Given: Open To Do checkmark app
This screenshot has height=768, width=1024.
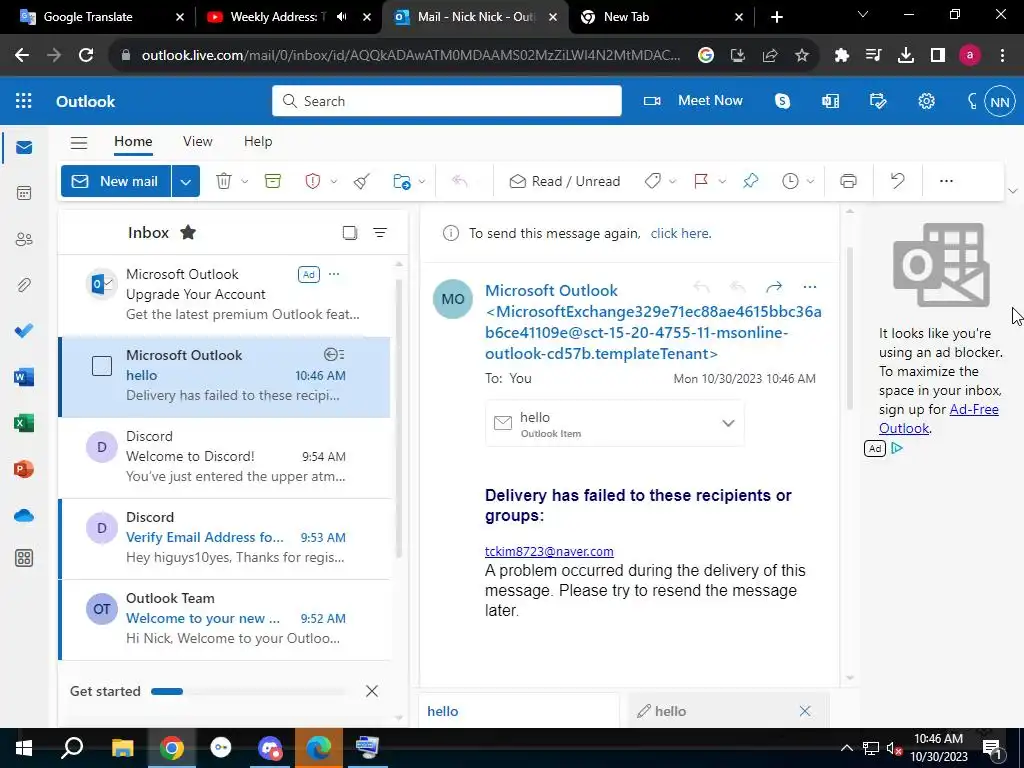Looking at the screenshot, I should (24, 330).
